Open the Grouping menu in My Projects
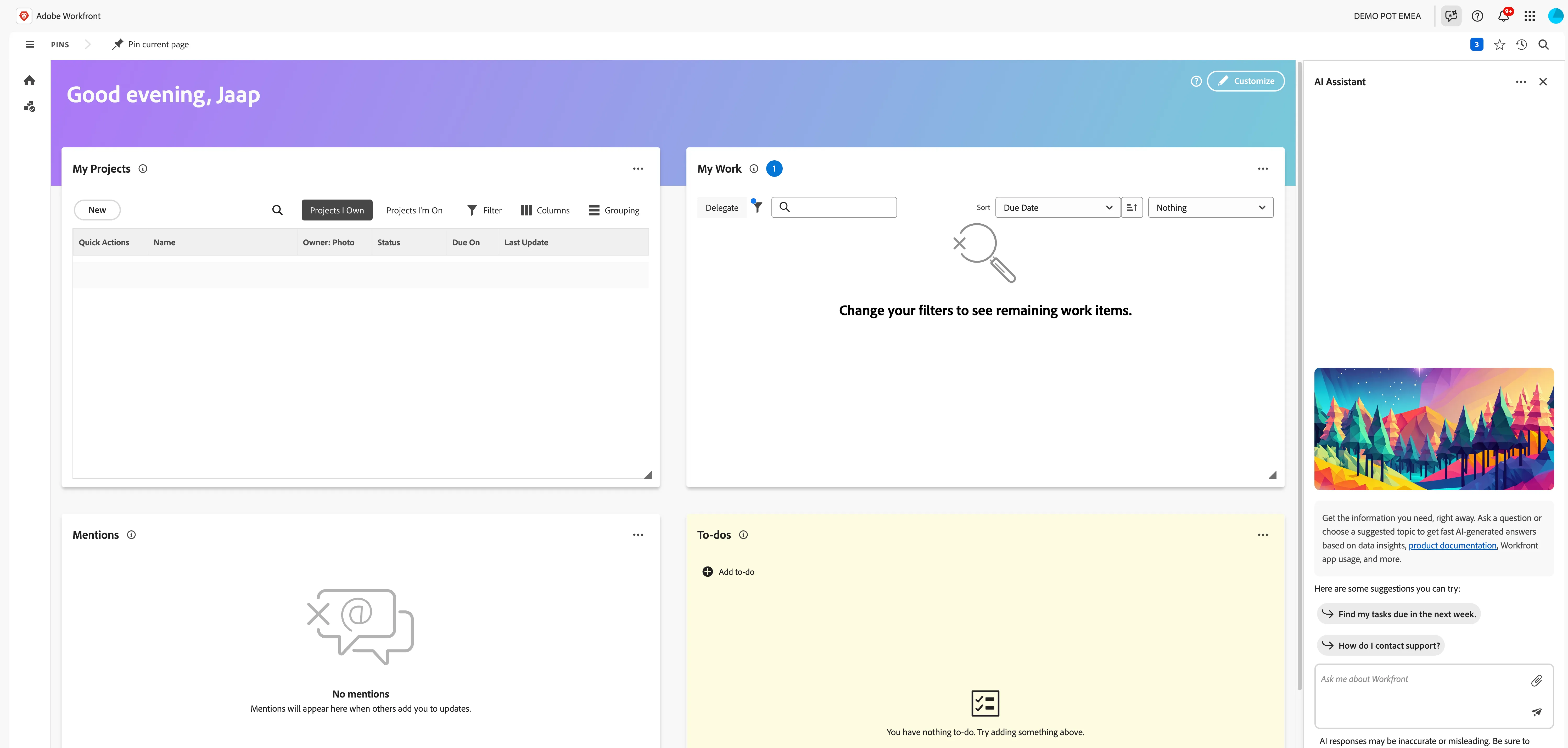 pos(614,211)
